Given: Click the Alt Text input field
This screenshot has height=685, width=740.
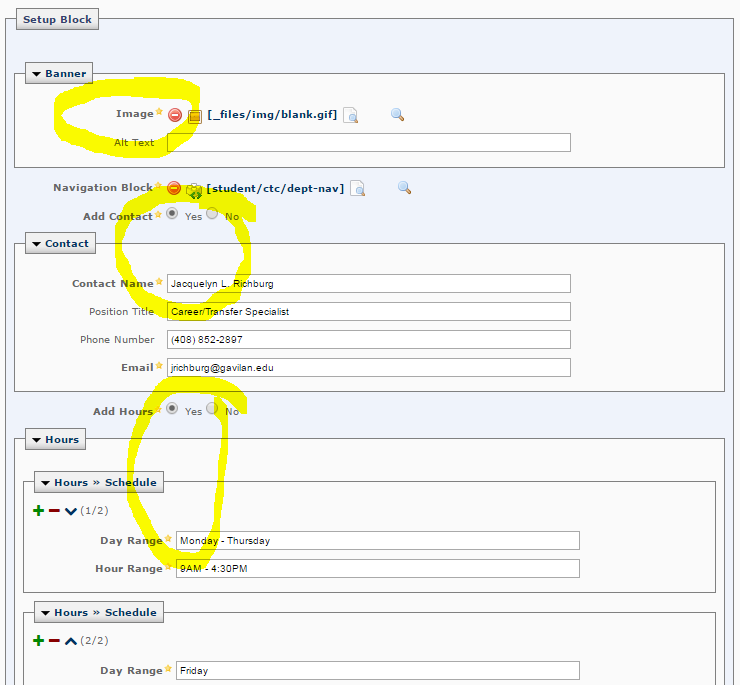Looking at the screenshot, I should (x=368, y=143).
